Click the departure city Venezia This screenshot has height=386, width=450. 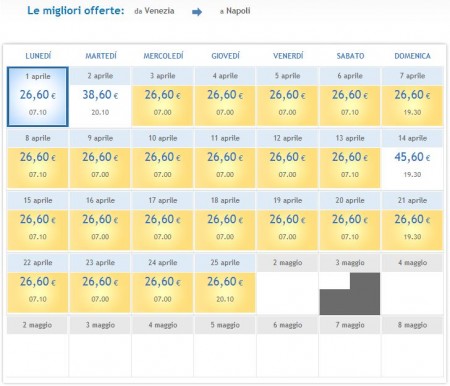(x=159, y=11)
